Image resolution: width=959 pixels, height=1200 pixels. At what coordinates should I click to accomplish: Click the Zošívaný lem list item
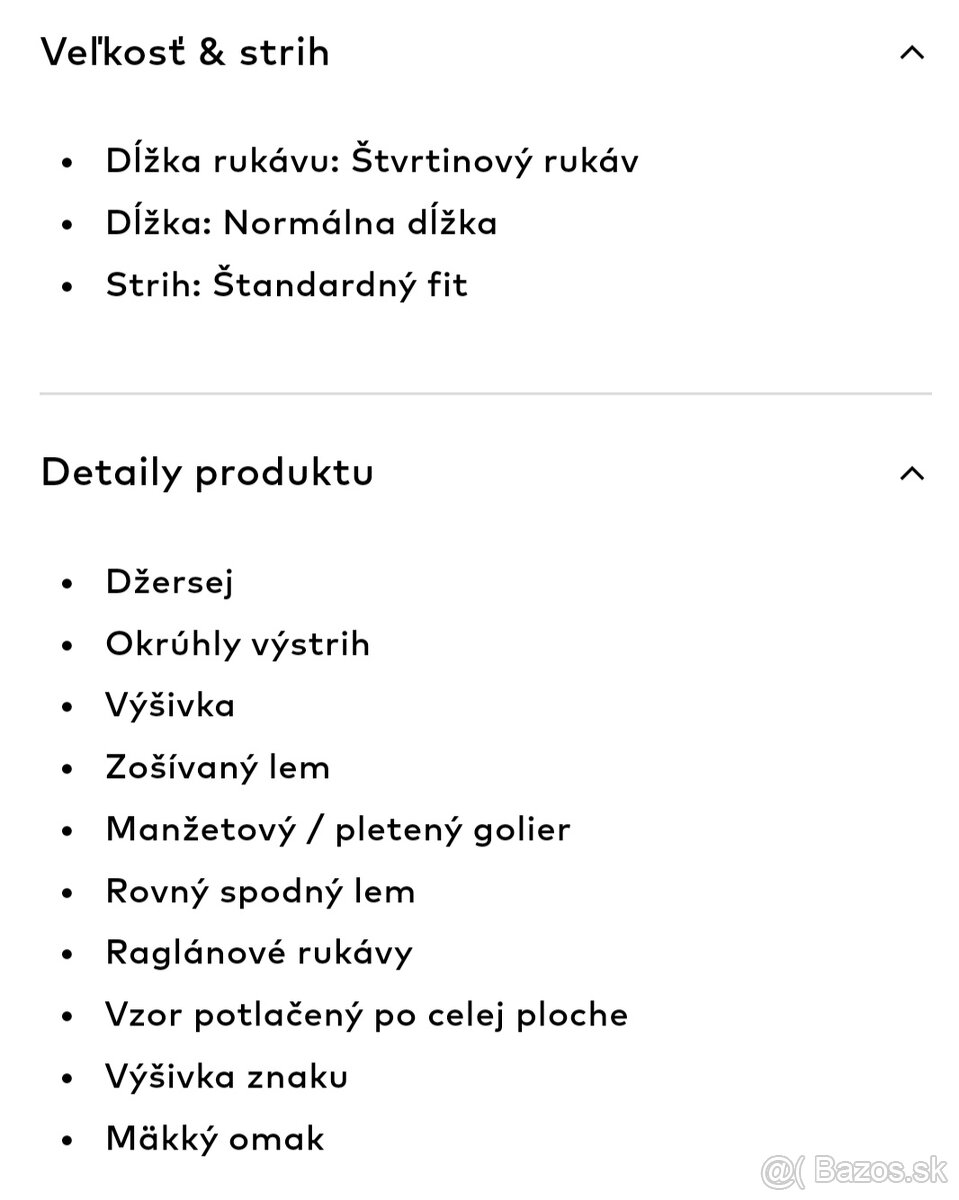pyautogui.click(x=217, y=767)
